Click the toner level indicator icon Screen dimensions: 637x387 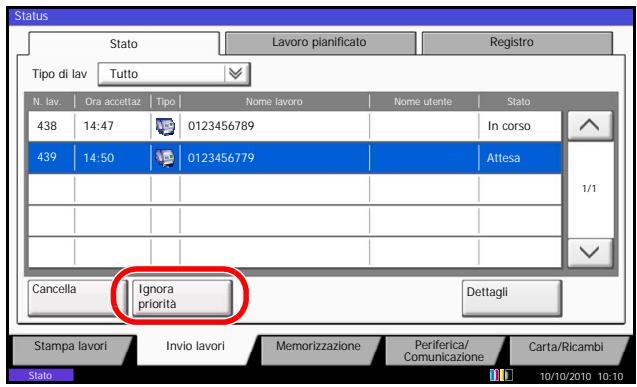pyautogui.click(x=501, y=375)
